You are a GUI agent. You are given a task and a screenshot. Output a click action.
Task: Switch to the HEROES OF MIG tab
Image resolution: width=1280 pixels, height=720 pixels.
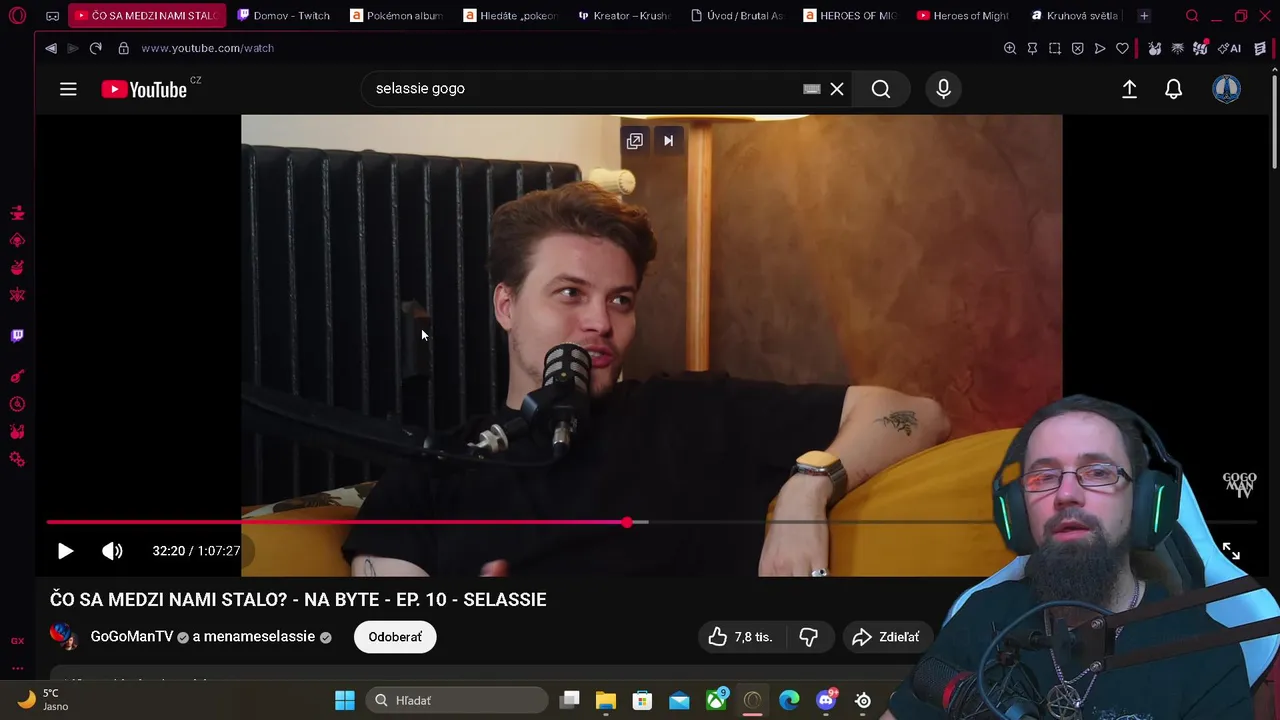coord(851,16)
